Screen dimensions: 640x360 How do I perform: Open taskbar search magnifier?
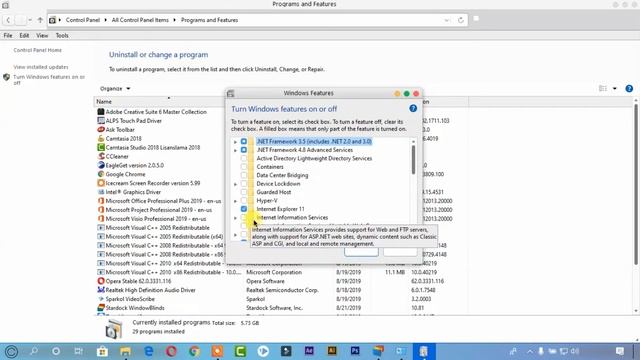click(x=34, y=351)
